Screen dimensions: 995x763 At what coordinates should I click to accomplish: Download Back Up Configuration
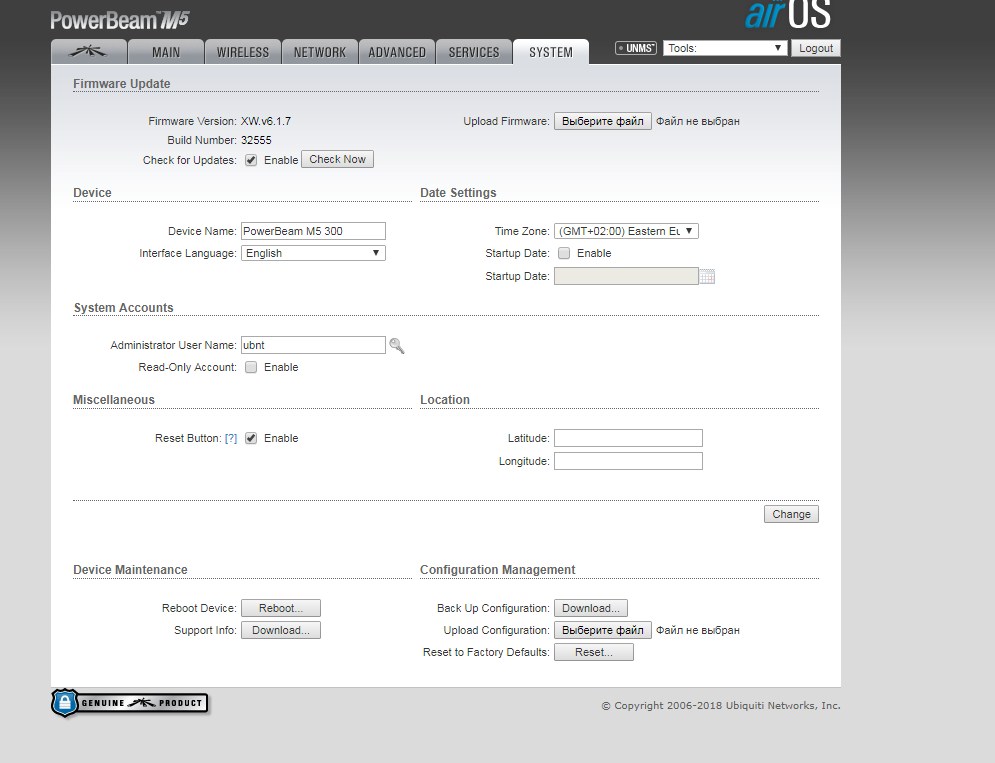[x=591, y=608]
